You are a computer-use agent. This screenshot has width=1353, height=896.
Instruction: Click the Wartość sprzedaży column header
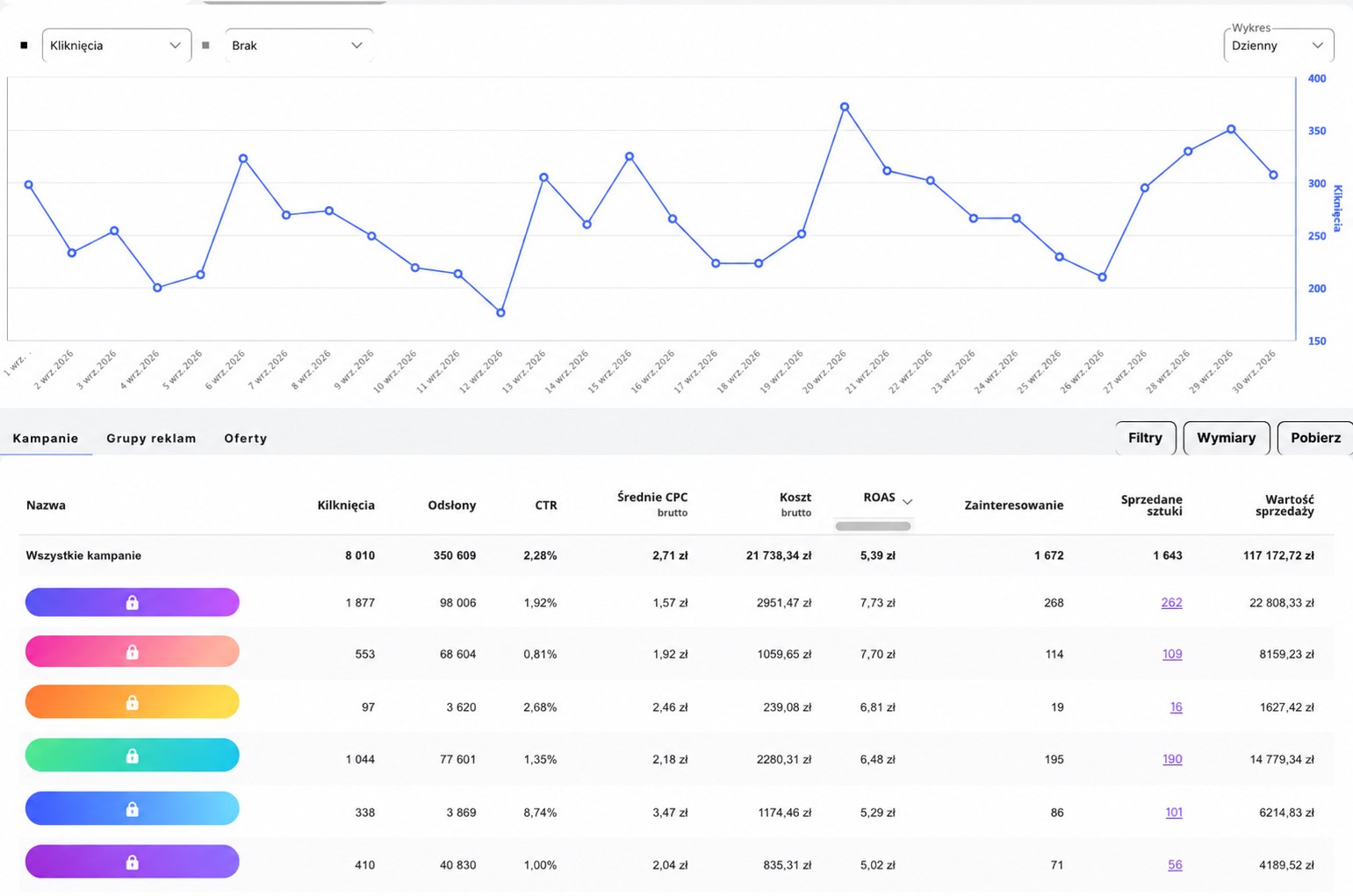[x=1285, y=505]
